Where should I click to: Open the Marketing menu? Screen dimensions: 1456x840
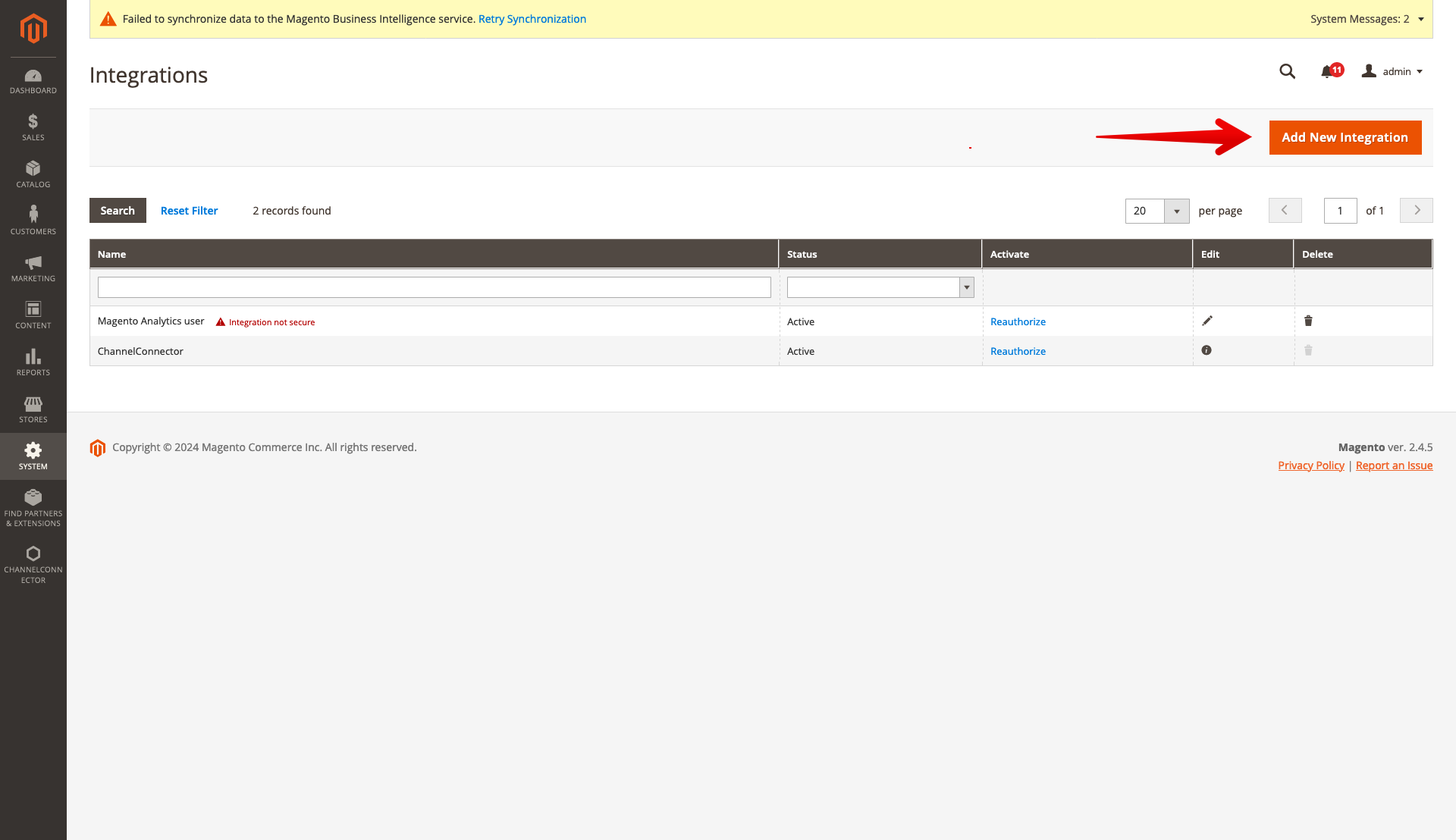(33, 268)
